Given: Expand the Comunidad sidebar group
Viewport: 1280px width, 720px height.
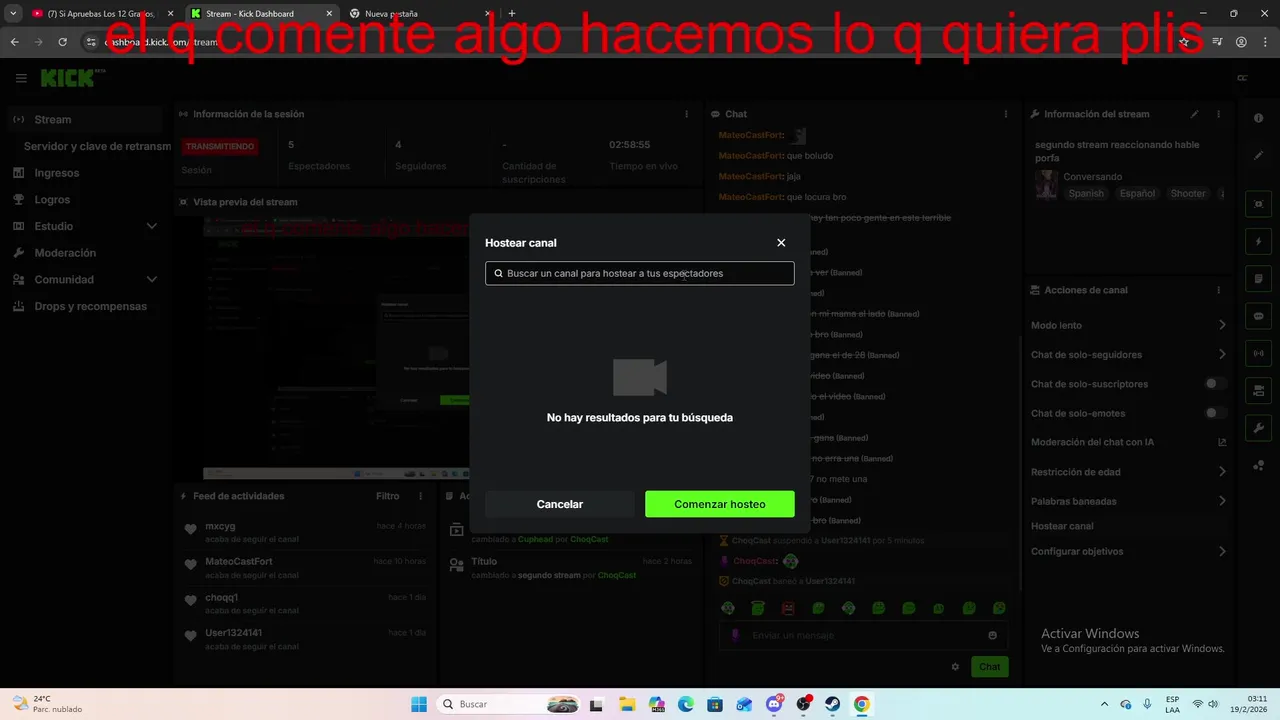Looking at the screenshot, I should point(84,280).
